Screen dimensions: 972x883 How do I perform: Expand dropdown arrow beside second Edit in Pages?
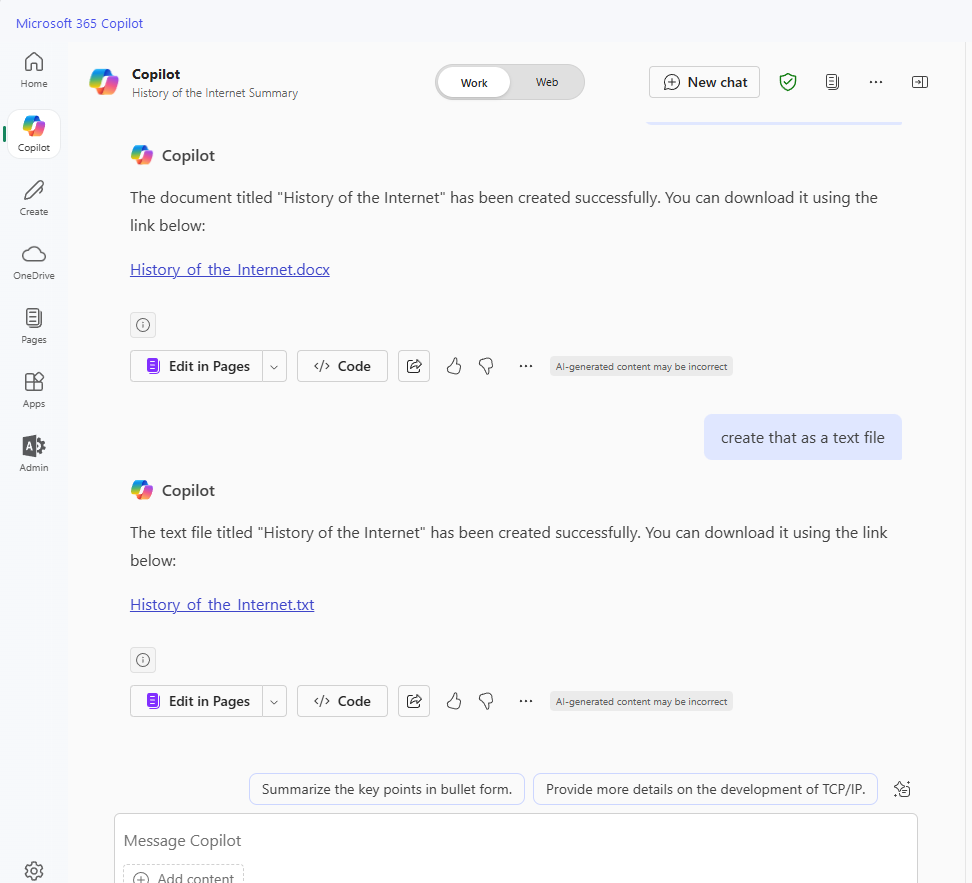click(x=275, y=701)
